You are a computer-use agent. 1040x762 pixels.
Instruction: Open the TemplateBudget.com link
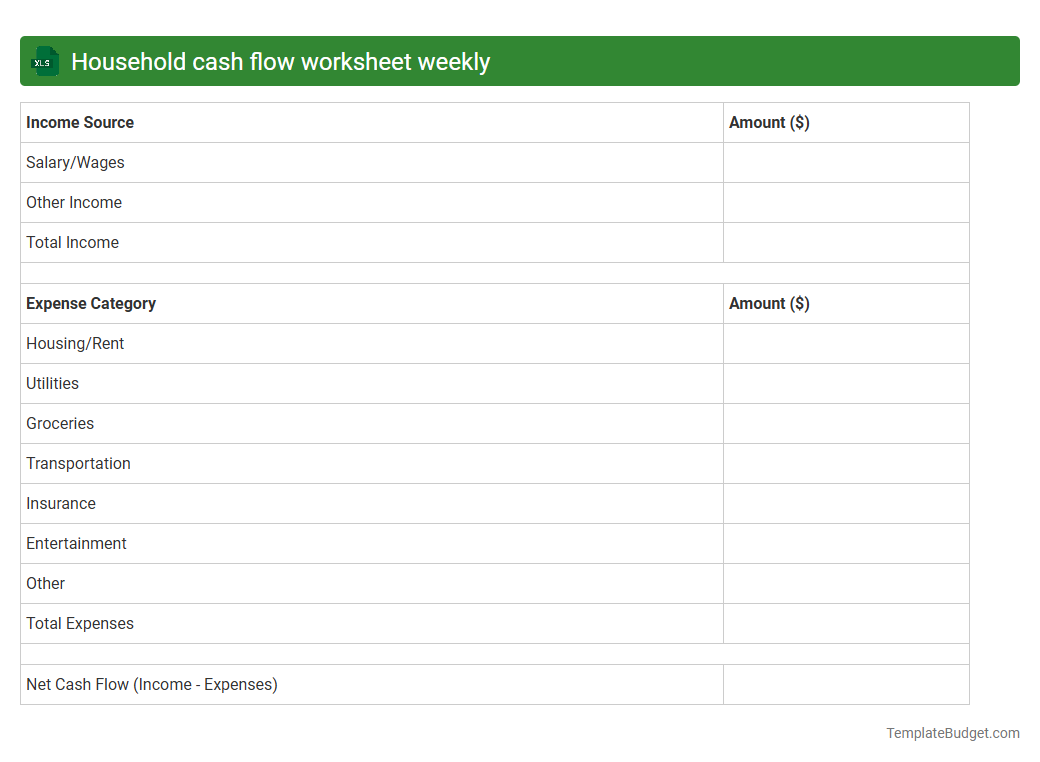pyautogui.click(x=953, y=733)
